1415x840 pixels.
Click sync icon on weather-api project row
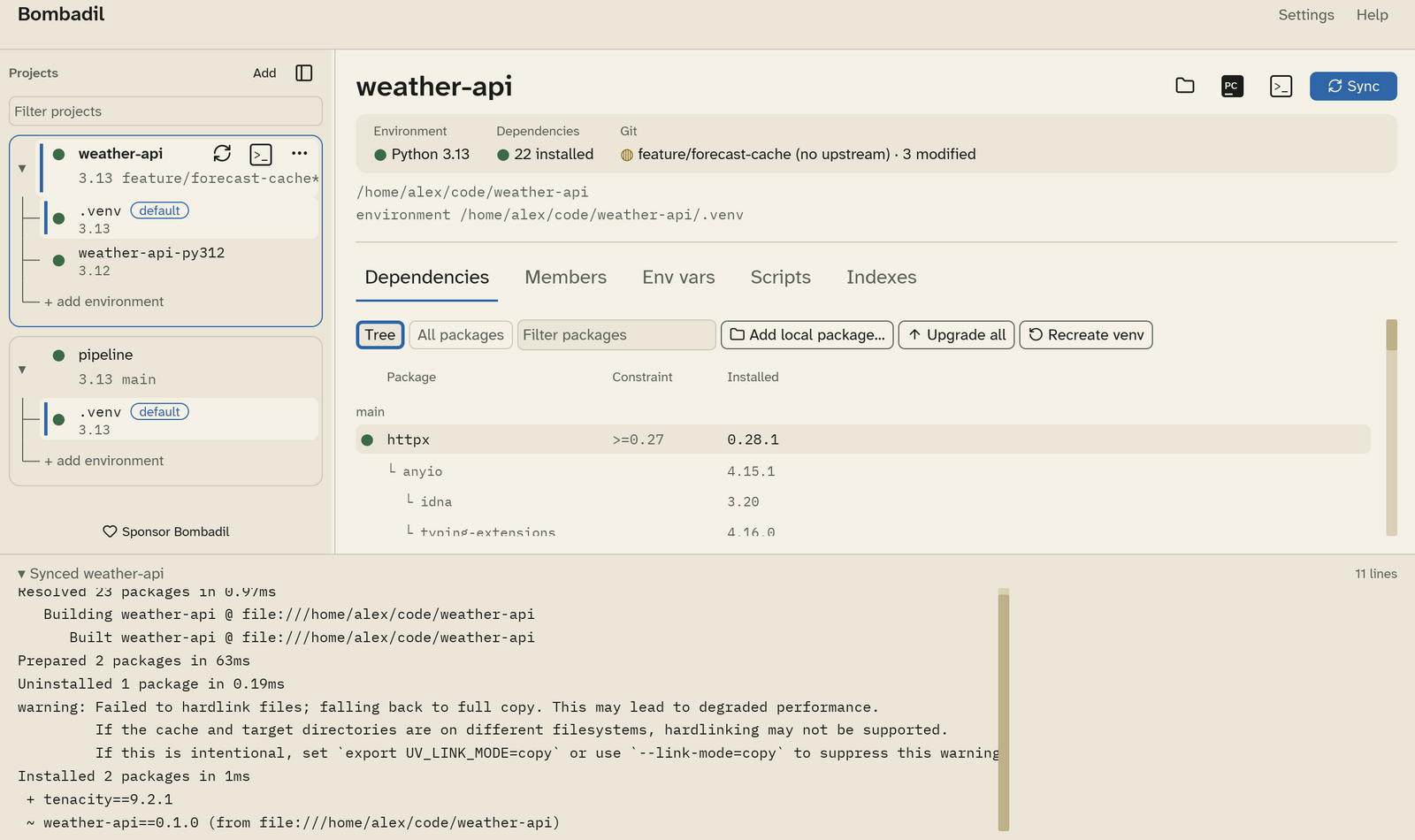[x=222, y=154]
